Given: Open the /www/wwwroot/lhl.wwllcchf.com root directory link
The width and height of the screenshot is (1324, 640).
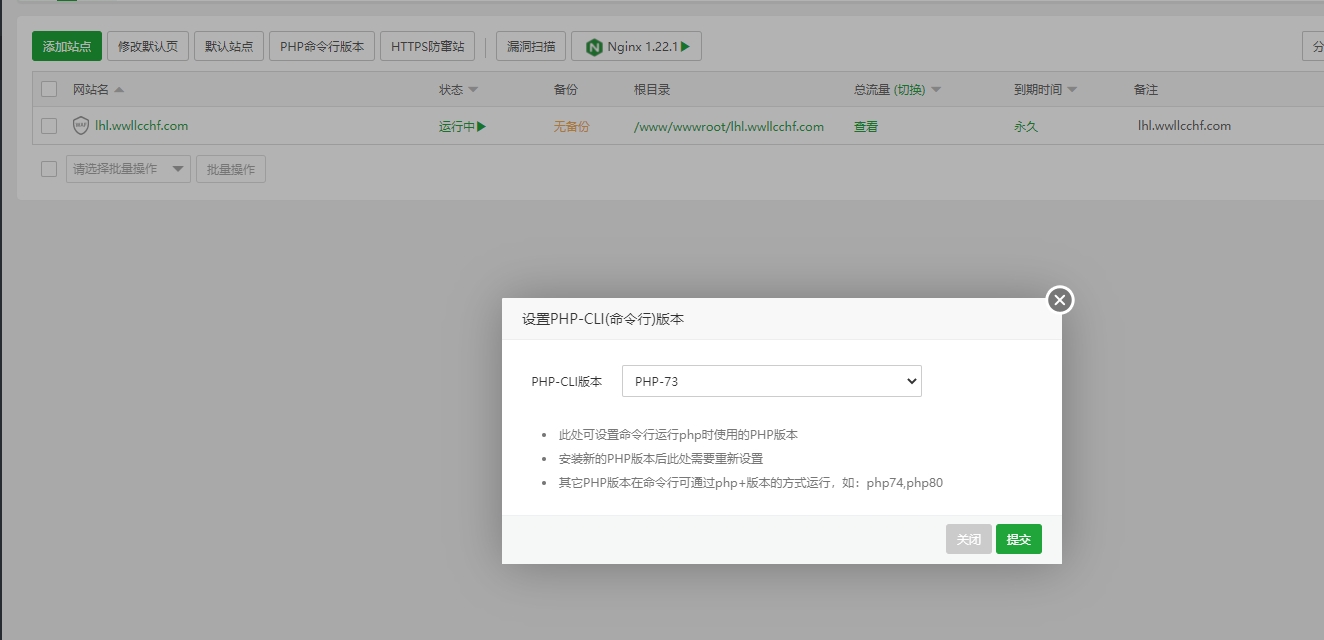Looking at the screenshot, I should click(x=728, y=127).
